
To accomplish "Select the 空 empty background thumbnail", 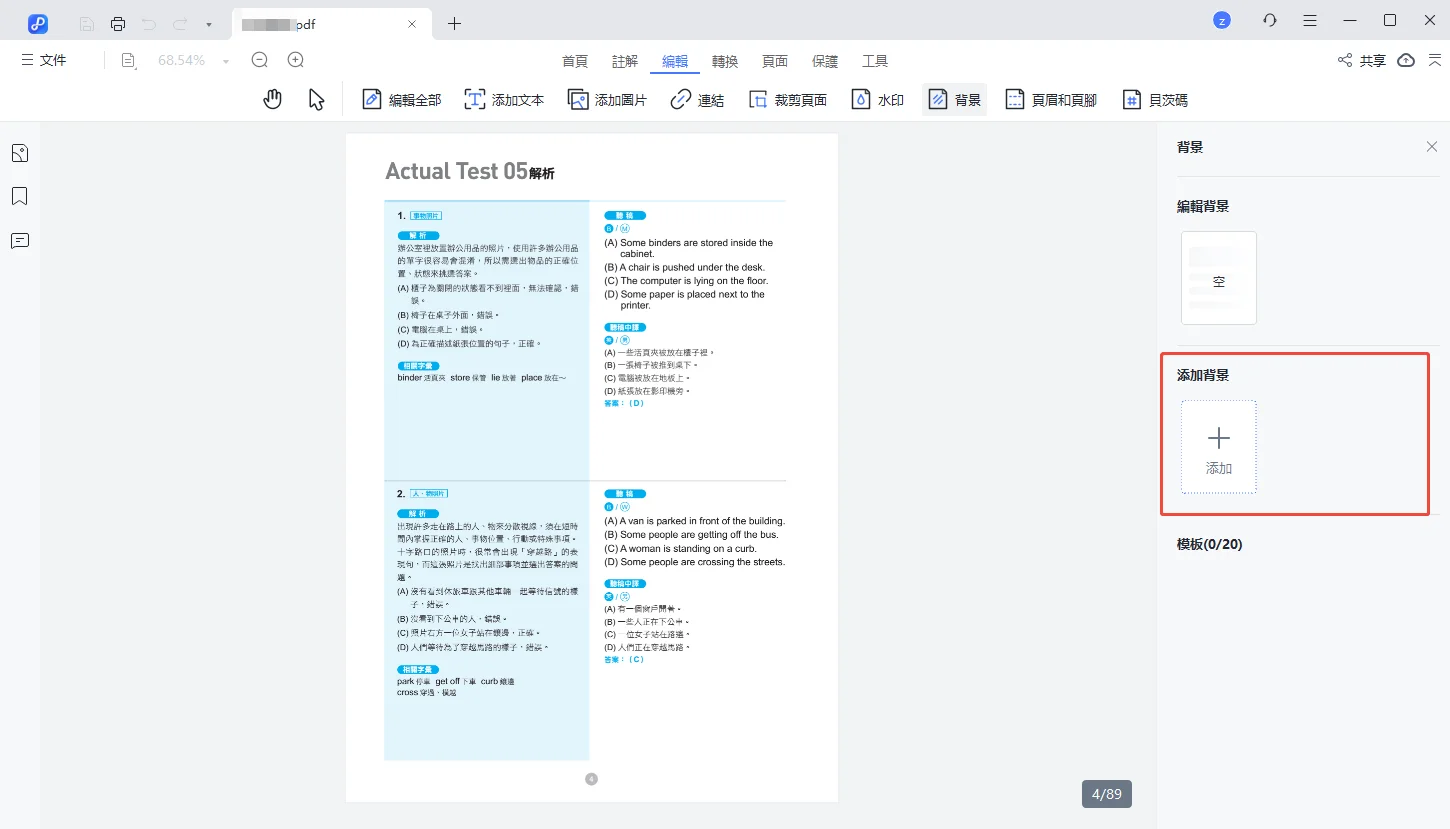I will click(x=1218, y=279).
